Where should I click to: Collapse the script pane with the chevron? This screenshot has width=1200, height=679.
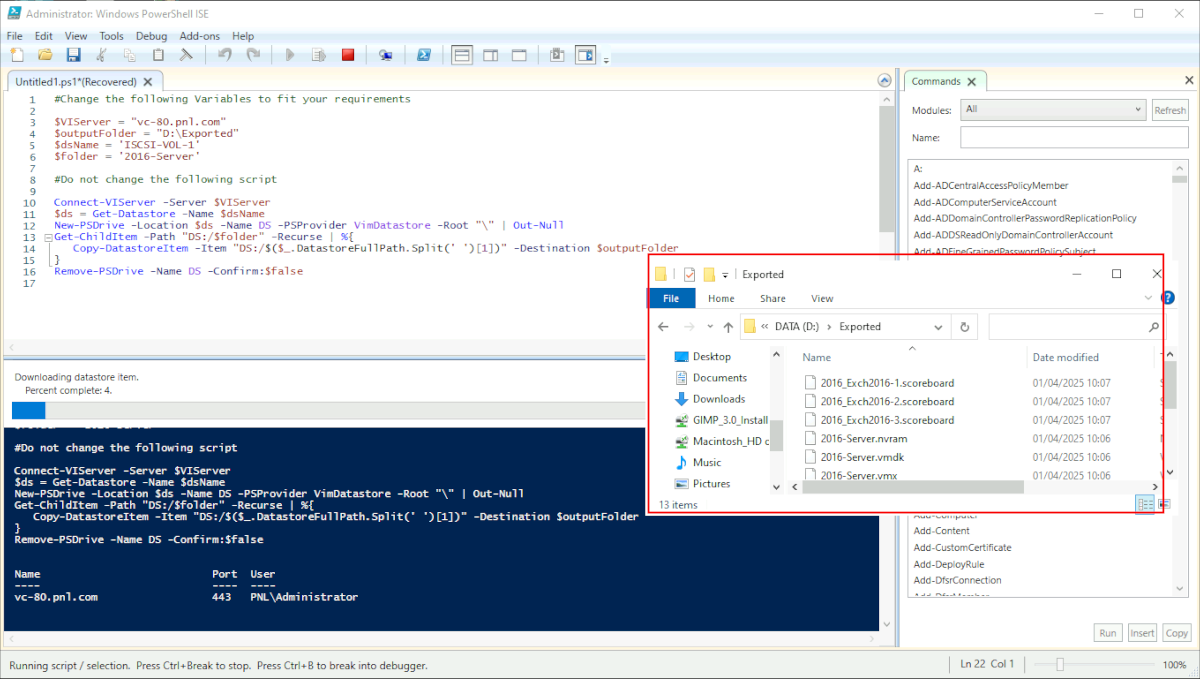click(884, 81)
